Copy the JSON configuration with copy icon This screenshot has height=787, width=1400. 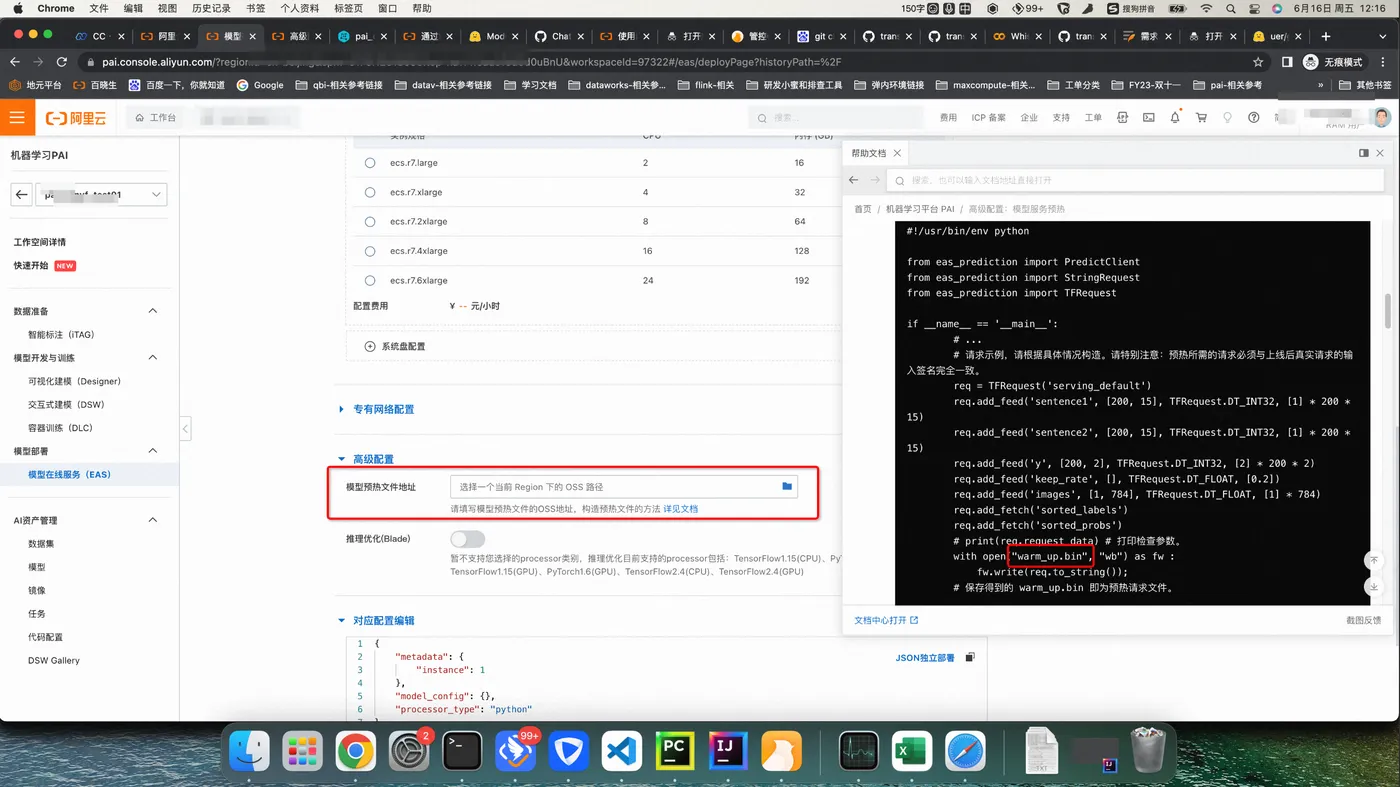pyautogui.click(x=970, y=657)
